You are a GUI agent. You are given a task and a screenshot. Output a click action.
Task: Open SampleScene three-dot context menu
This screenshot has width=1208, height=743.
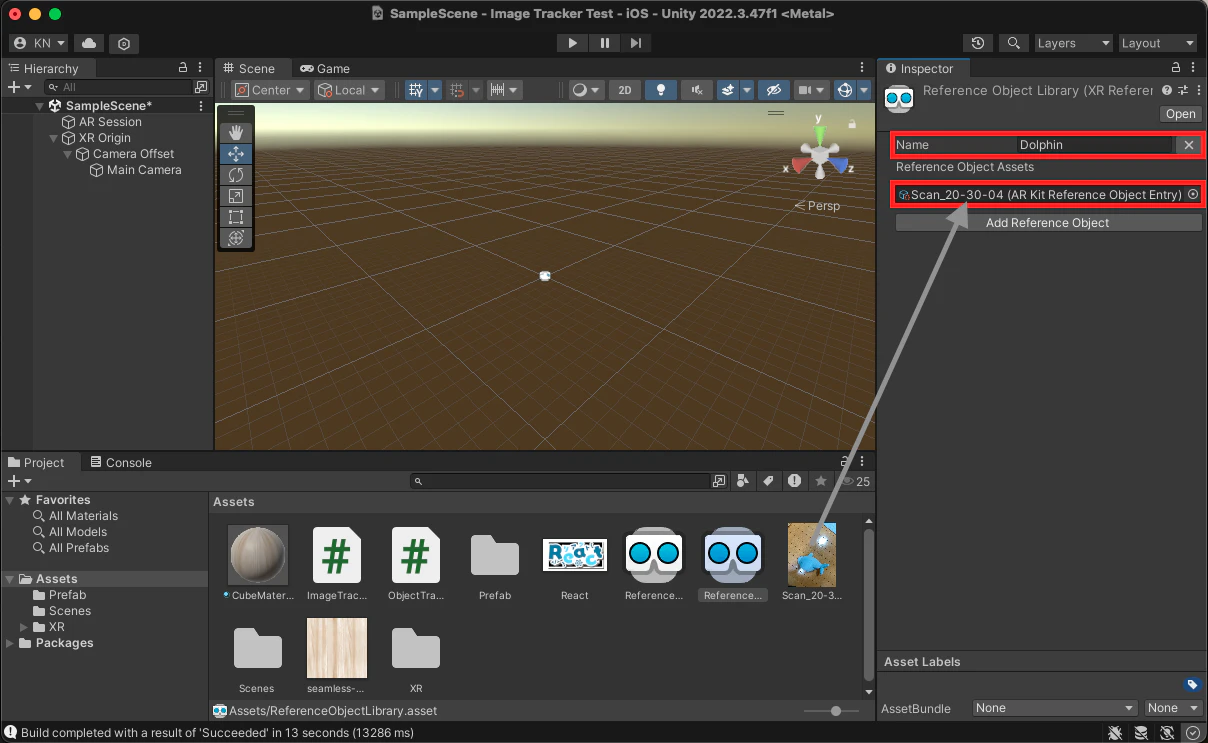201,106
